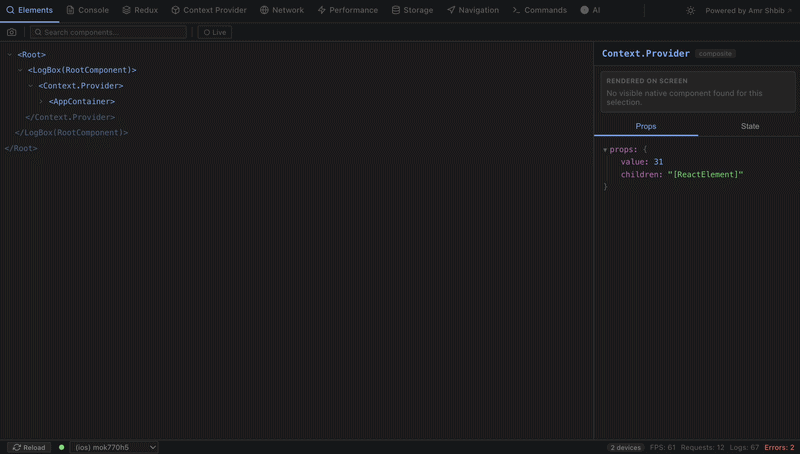Viewport: 800px width, 454px height.
Task: Click the Rendered on Screen notice
Action: (x=697, y=92)
